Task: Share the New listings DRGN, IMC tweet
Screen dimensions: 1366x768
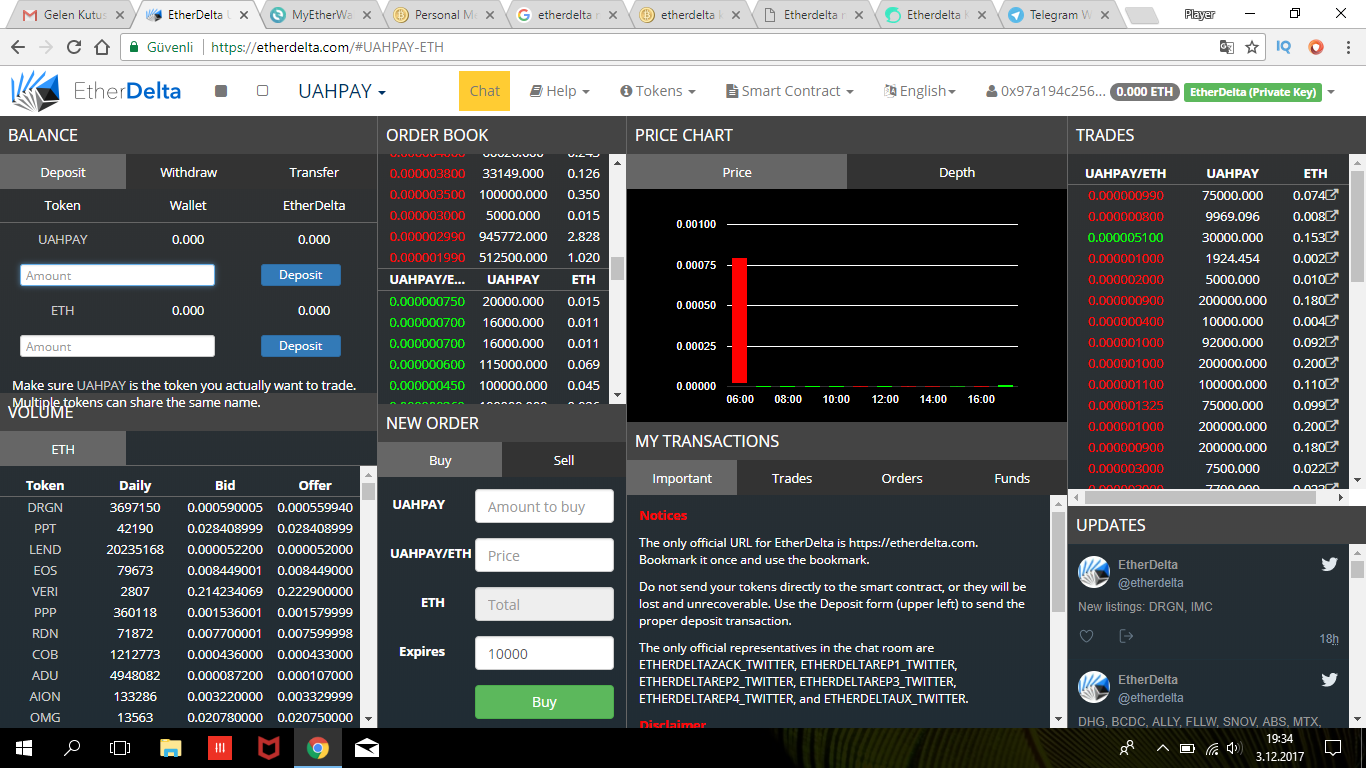Action: pos(1126,636)
